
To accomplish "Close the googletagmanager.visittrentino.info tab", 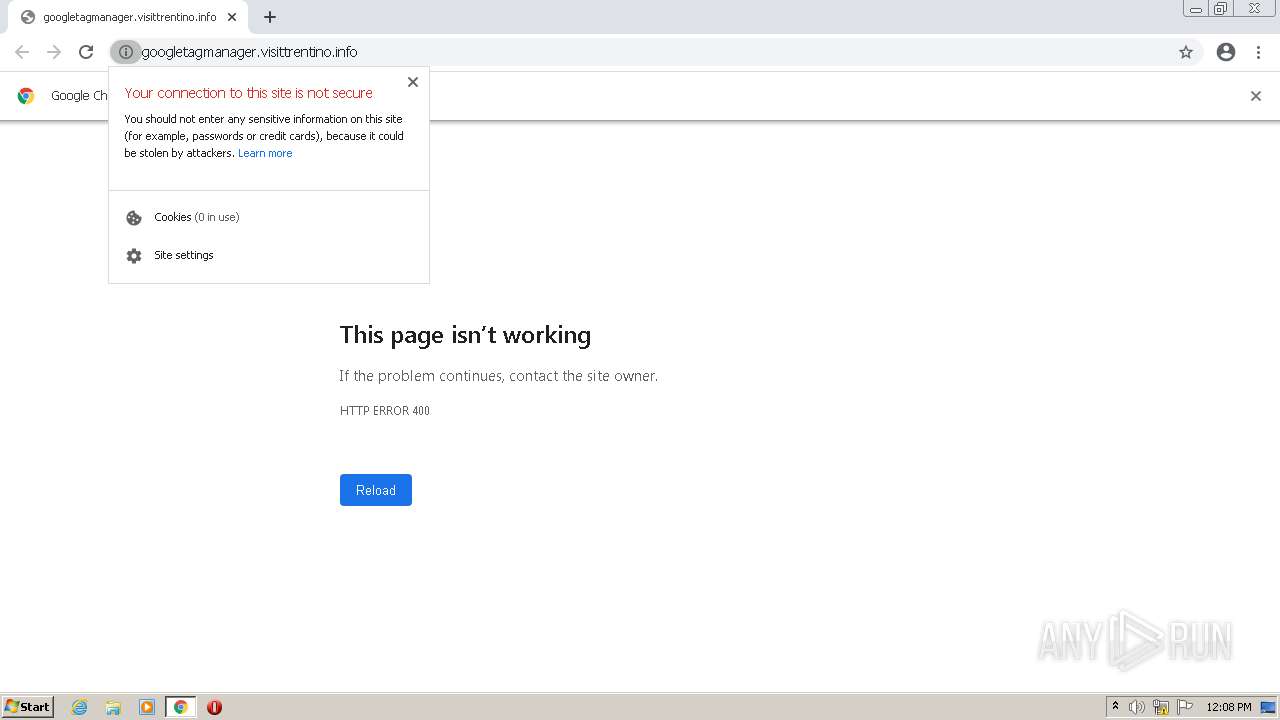I will 232,17.
